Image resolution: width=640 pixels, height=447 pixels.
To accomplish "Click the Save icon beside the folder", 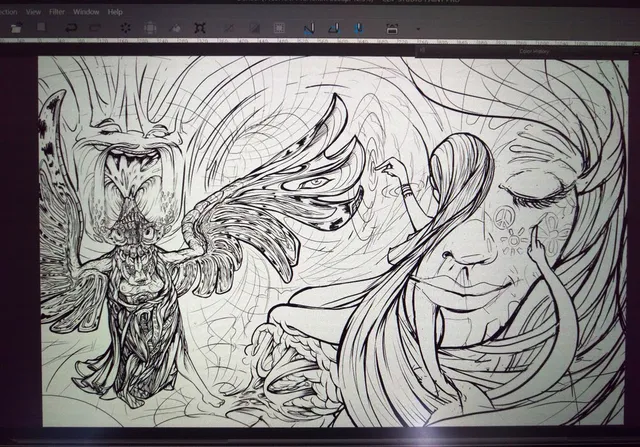I will [x=41, y=27].
